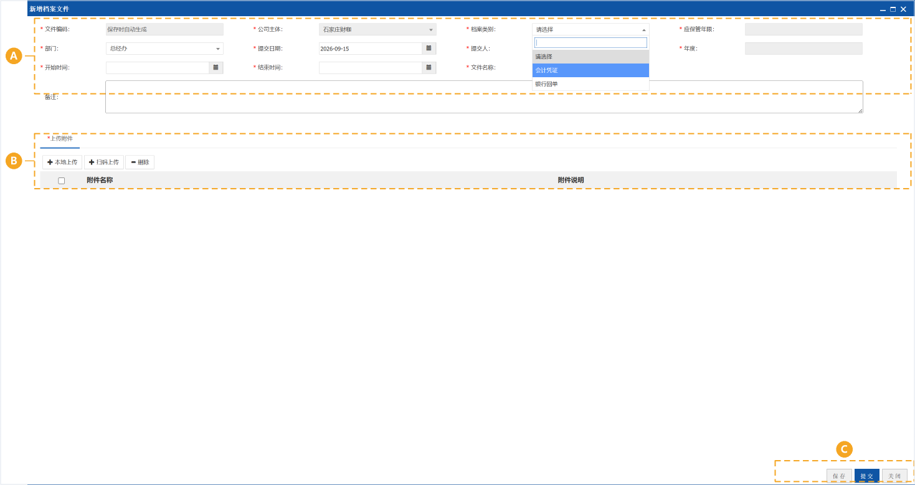Click the 扫码上传 button
915x485 pixels.
tap(104, 162)
